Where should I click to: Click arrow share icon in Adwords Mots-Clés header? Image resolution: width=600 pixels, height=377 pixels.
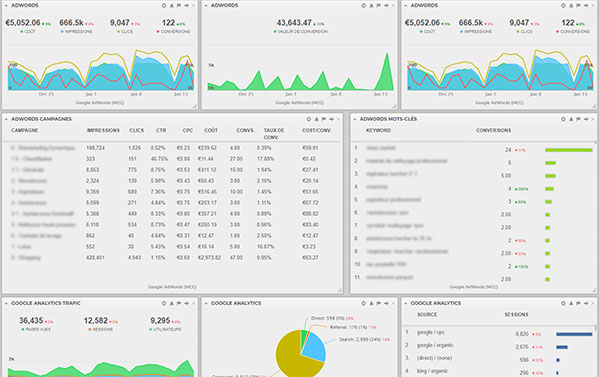pos(586,119)
